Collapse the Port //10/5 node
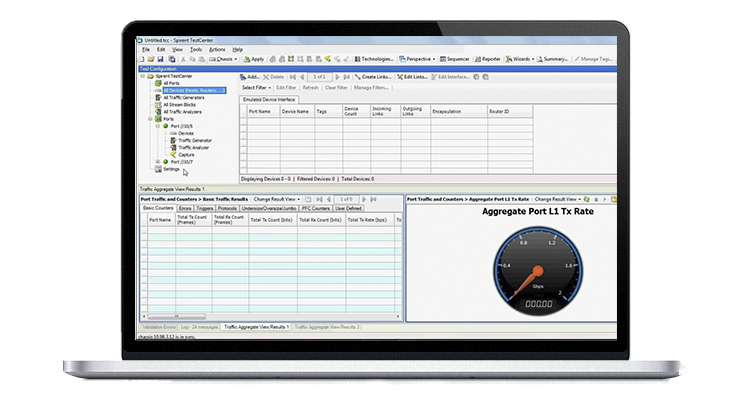The height and width of the screenshot is (400, 750). coord(158,126)
